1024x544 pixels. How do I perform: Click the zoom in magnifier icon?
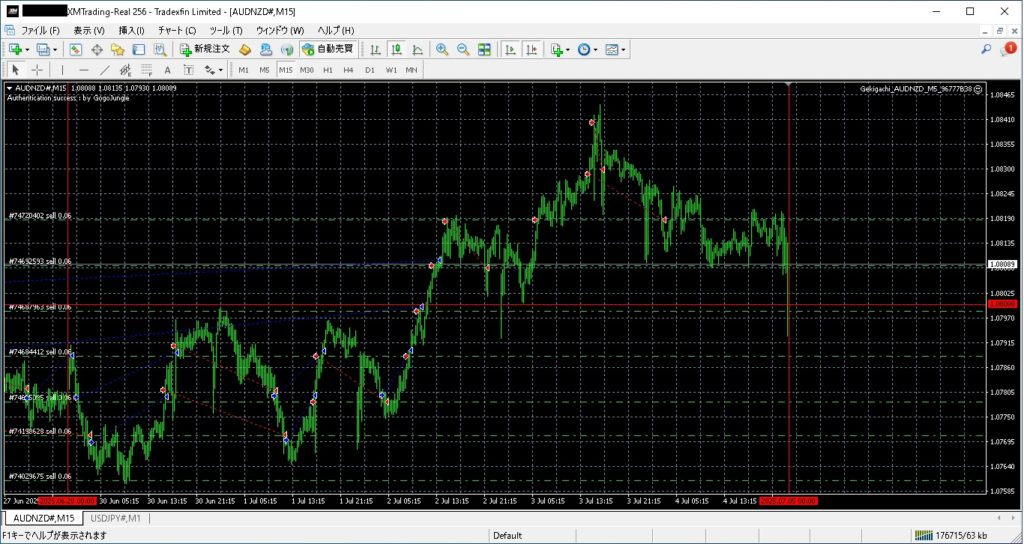[x=443, y=49]
